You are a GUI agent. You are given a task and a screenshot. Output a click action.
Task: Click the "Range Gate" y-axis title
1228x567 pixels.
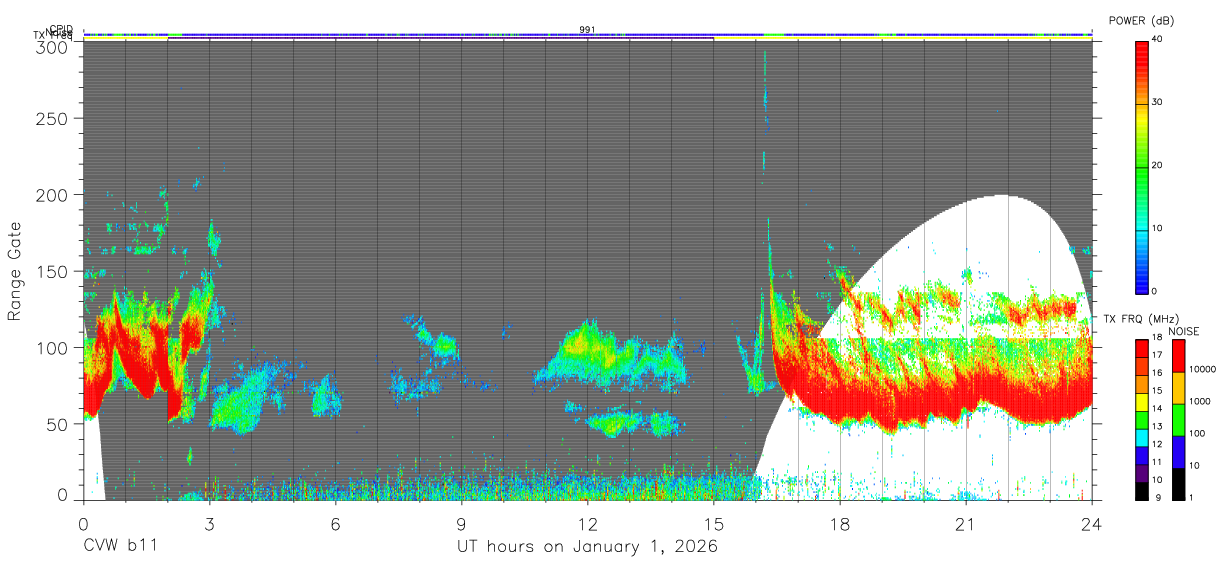tap(15, 270)
